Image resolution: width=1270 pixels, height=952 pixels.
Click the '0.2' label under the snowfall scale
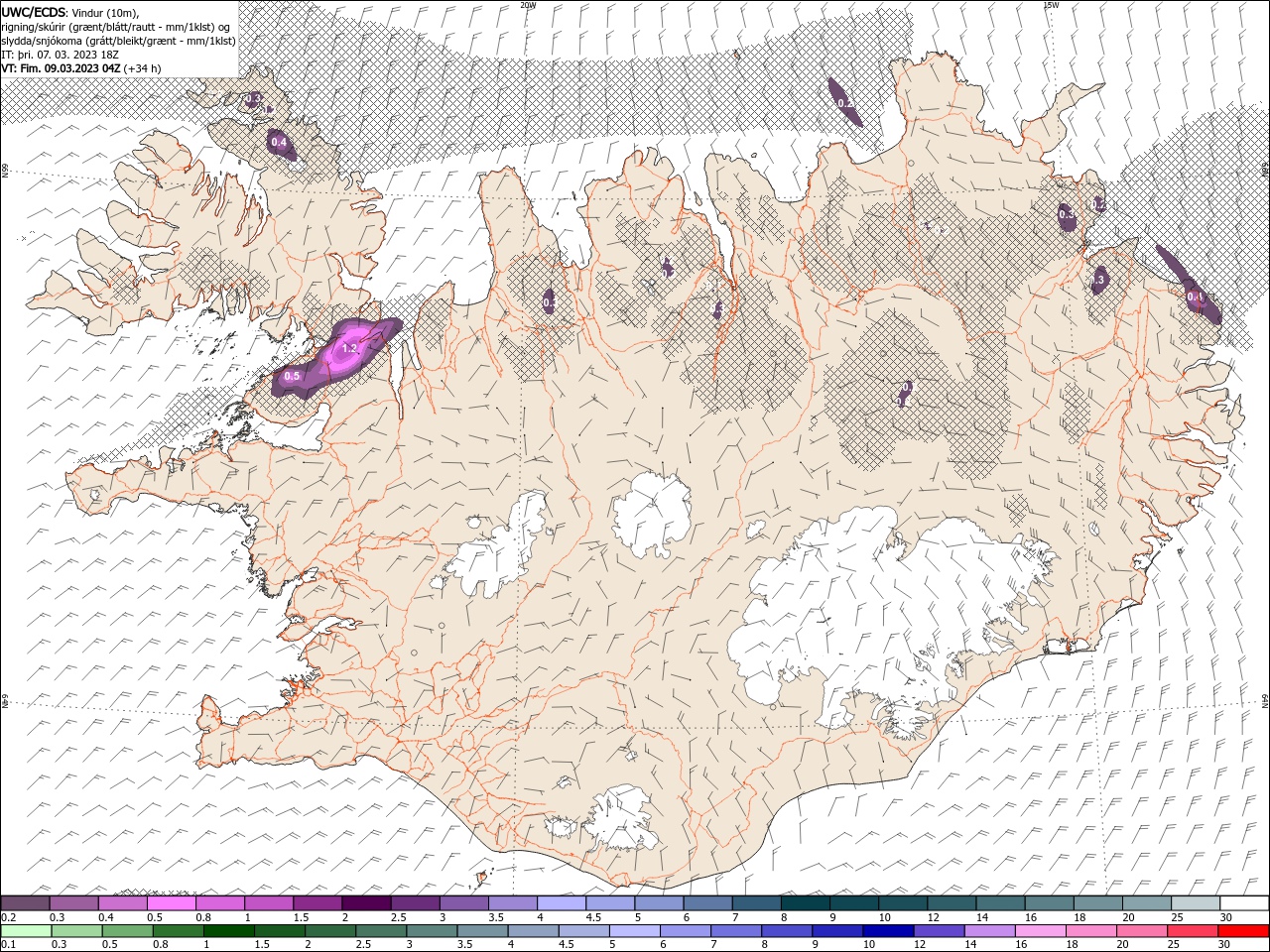pos(8,917)
